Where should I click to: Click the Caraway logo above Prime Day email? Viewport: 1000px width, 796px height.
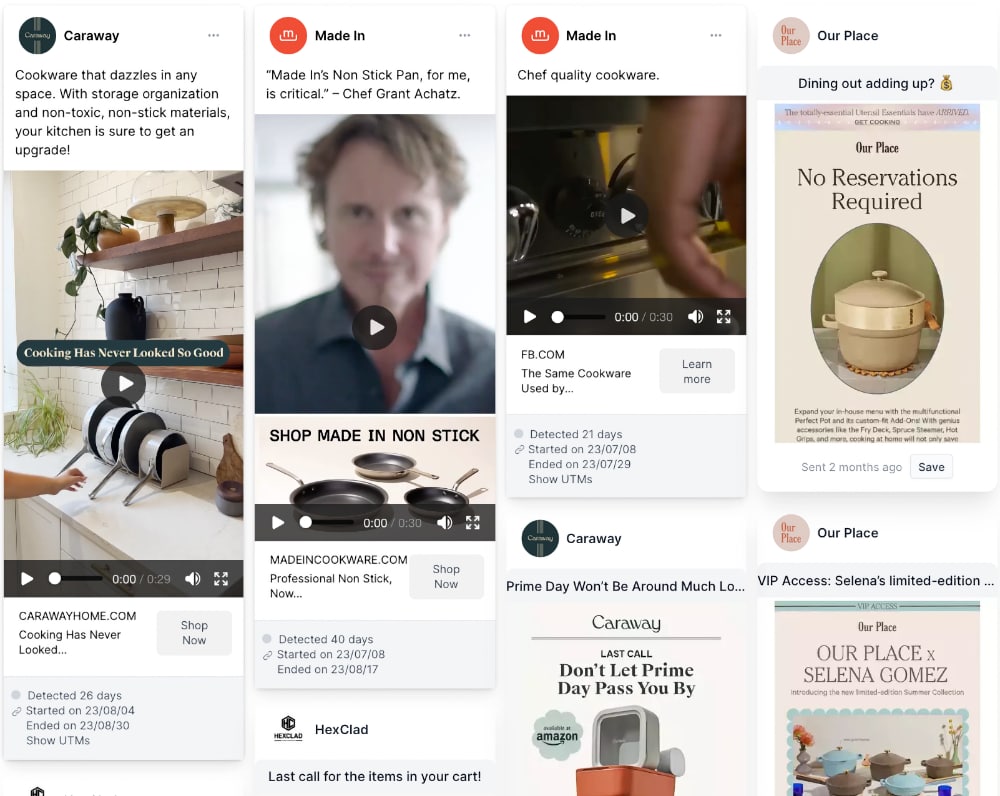(540, 538)
